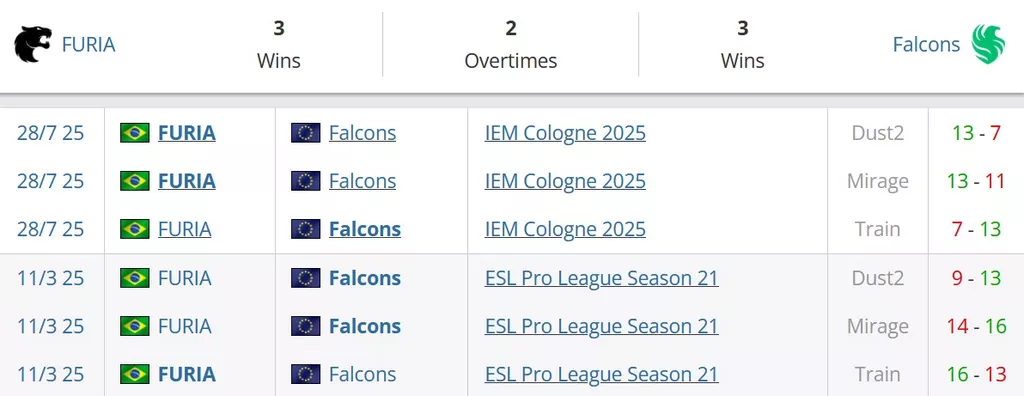Viewport: 1024px width, 396px height.
Task: Click the Falcons green logo icon
Action: 988,44
